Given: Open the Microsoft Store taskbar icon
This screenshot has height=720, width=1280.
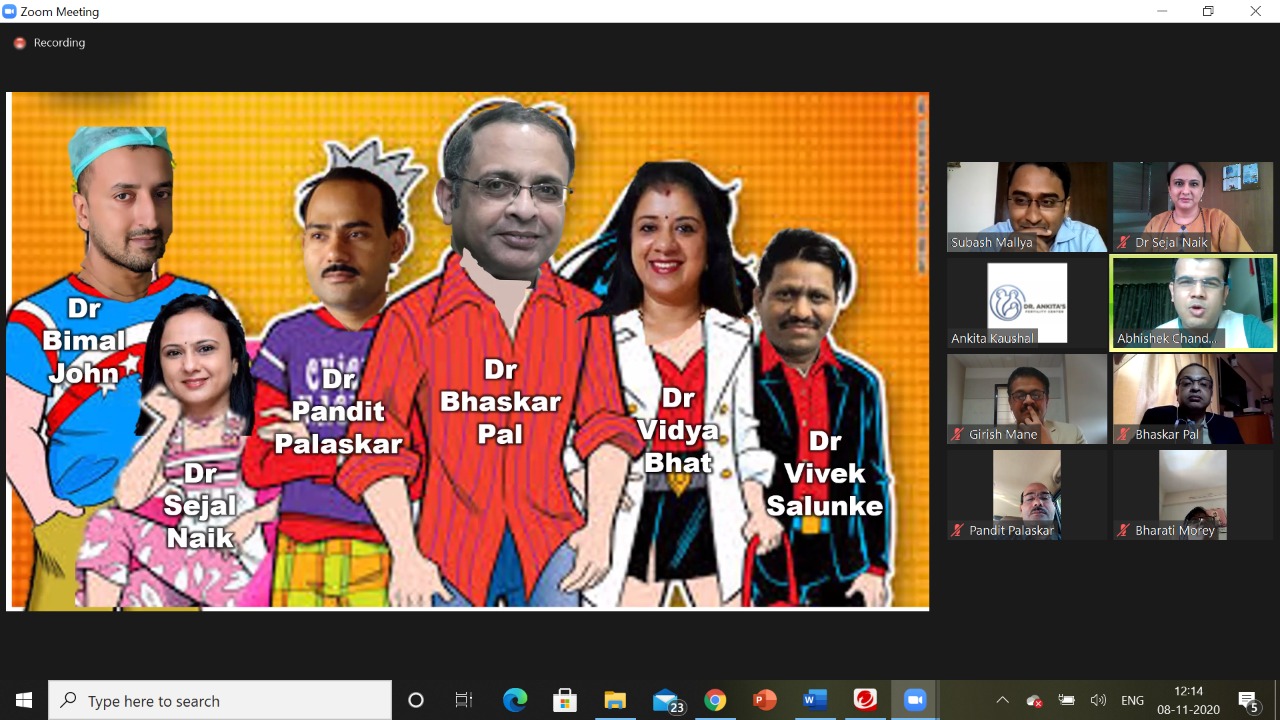Looking at the screenshot, I should pos(565,700).
